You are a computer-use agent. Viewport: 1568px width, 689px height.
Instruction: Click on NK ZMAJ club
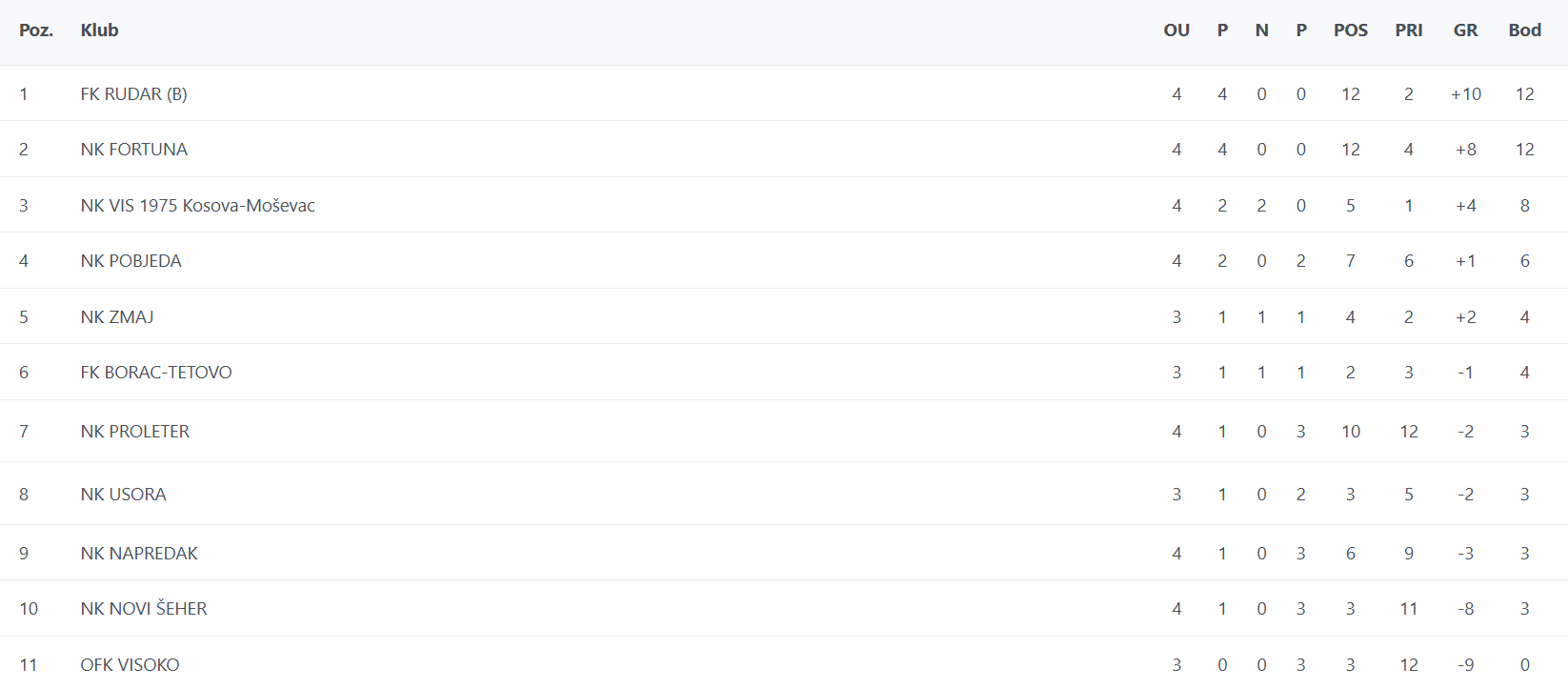pos(116,317)
